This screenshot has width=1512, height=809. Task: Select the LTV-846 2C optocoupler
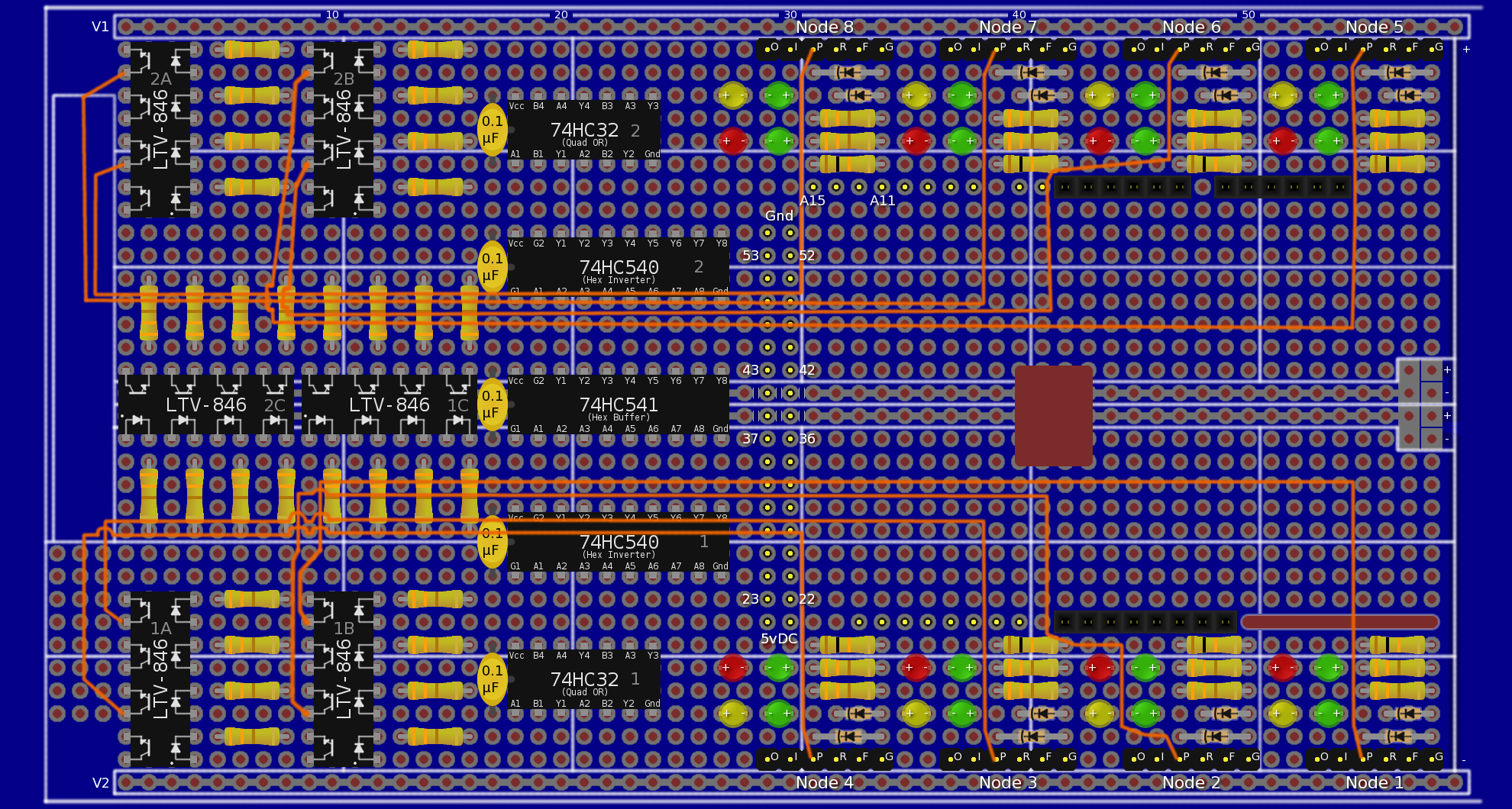(x=206, y=404)
